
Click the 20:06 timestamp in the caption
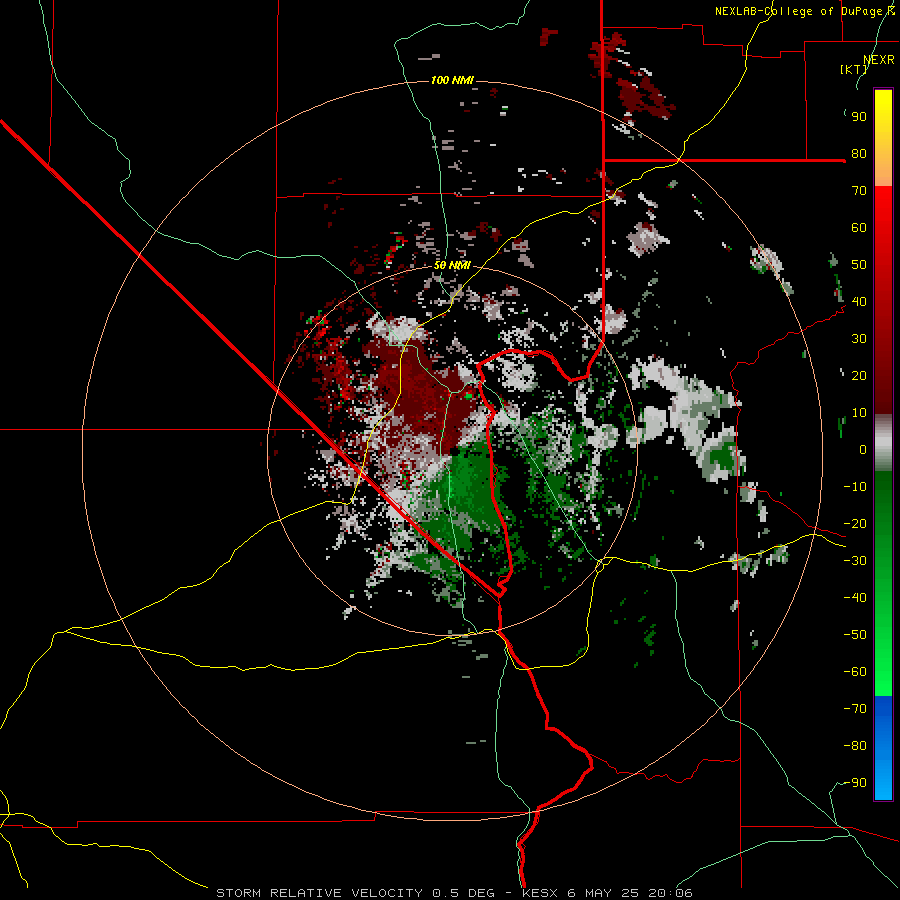click(x=670, y=893)
